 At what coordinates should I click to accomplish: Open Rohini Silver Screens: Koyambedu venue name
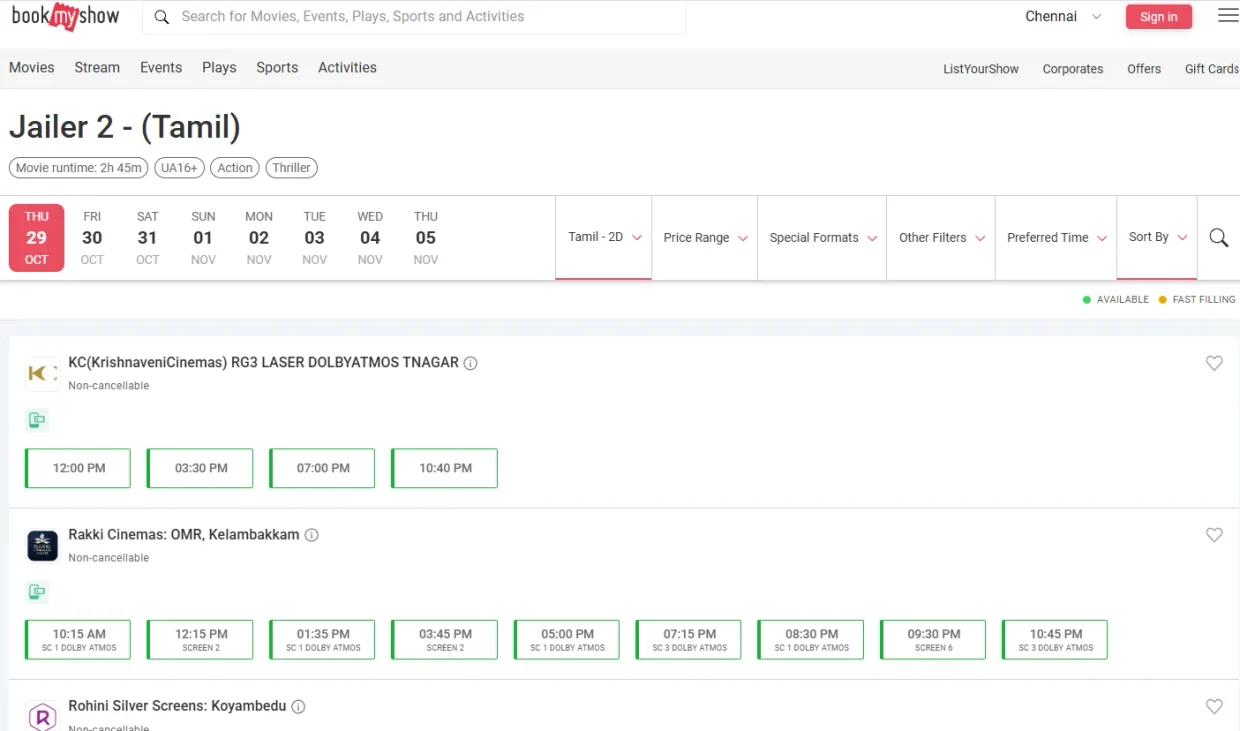(x=177, y=707)
